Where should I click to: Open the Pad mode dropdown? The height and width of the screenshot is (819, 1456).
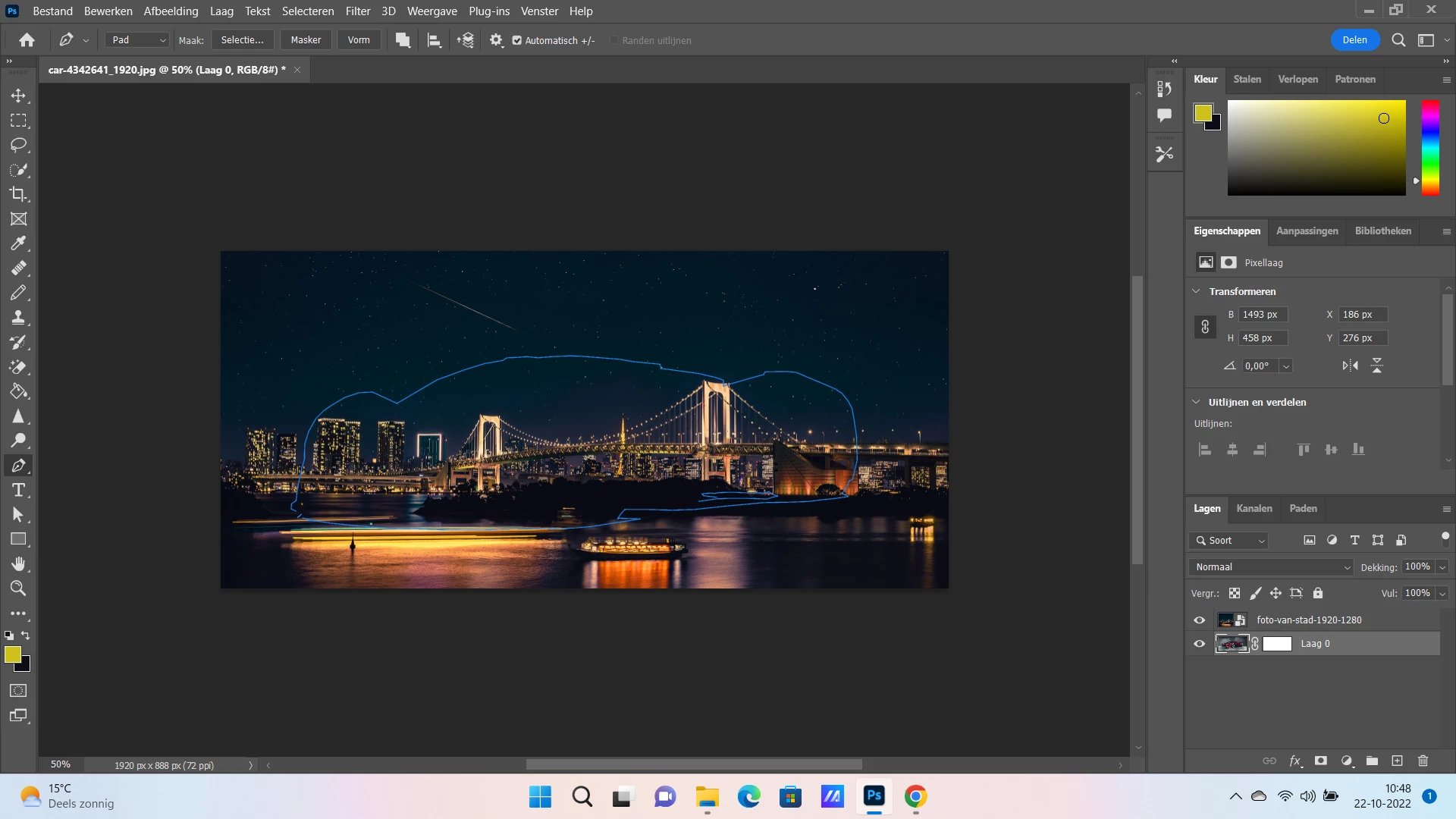(136, 40)
